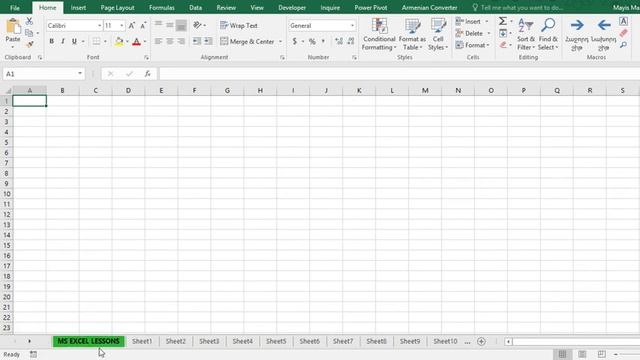640x360 pixels.
Task: Click the Increase Indent icon
Action: [208, 41]
